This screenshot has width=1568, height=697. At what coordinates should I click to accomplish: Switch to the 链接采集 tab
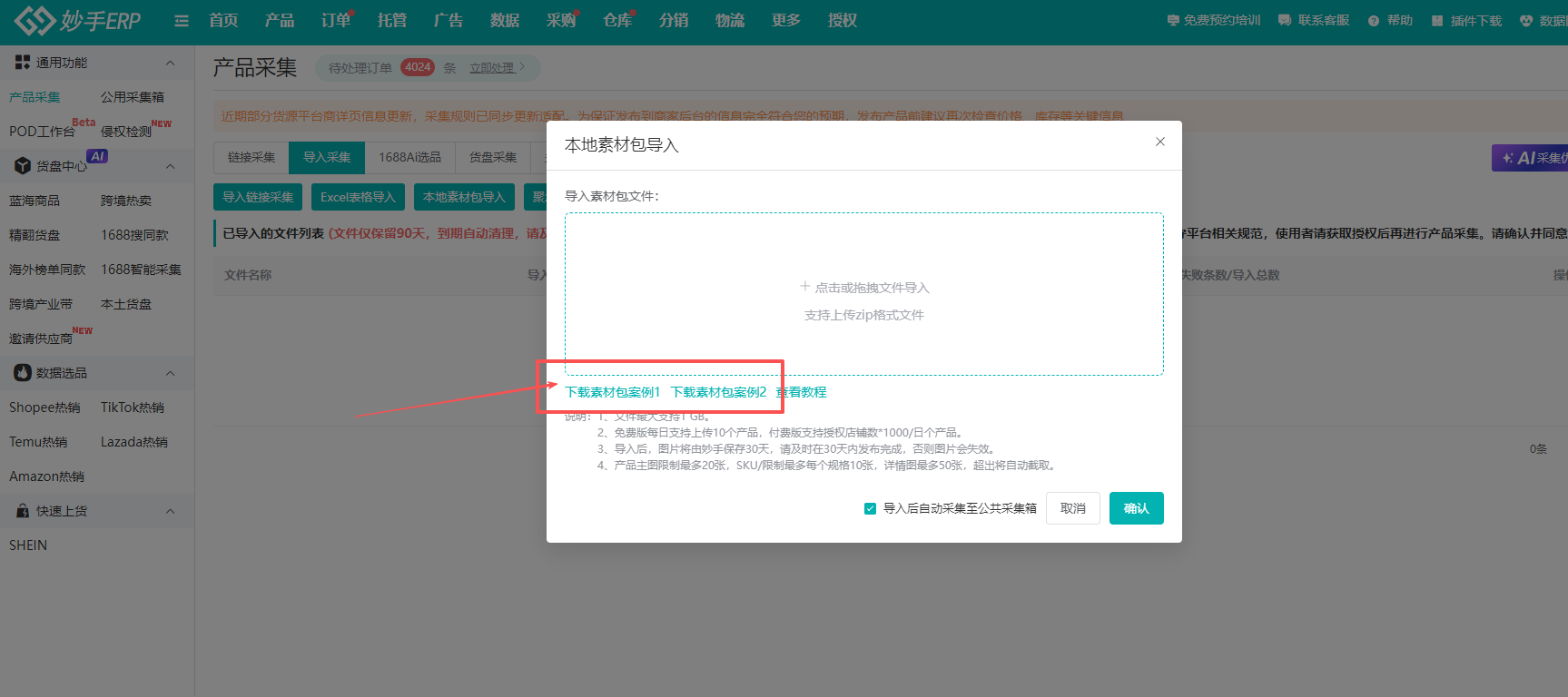tap(251, 158)
